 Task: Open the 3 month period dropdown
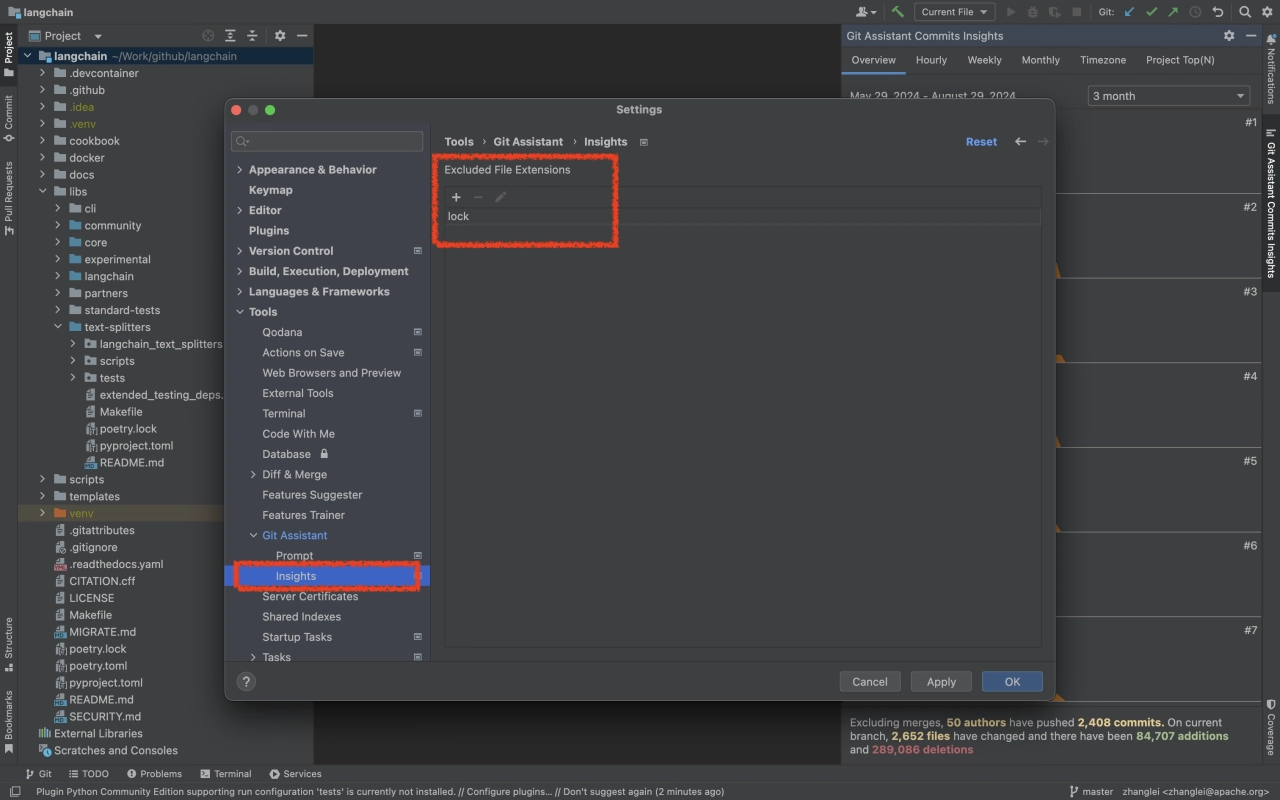1169,96
